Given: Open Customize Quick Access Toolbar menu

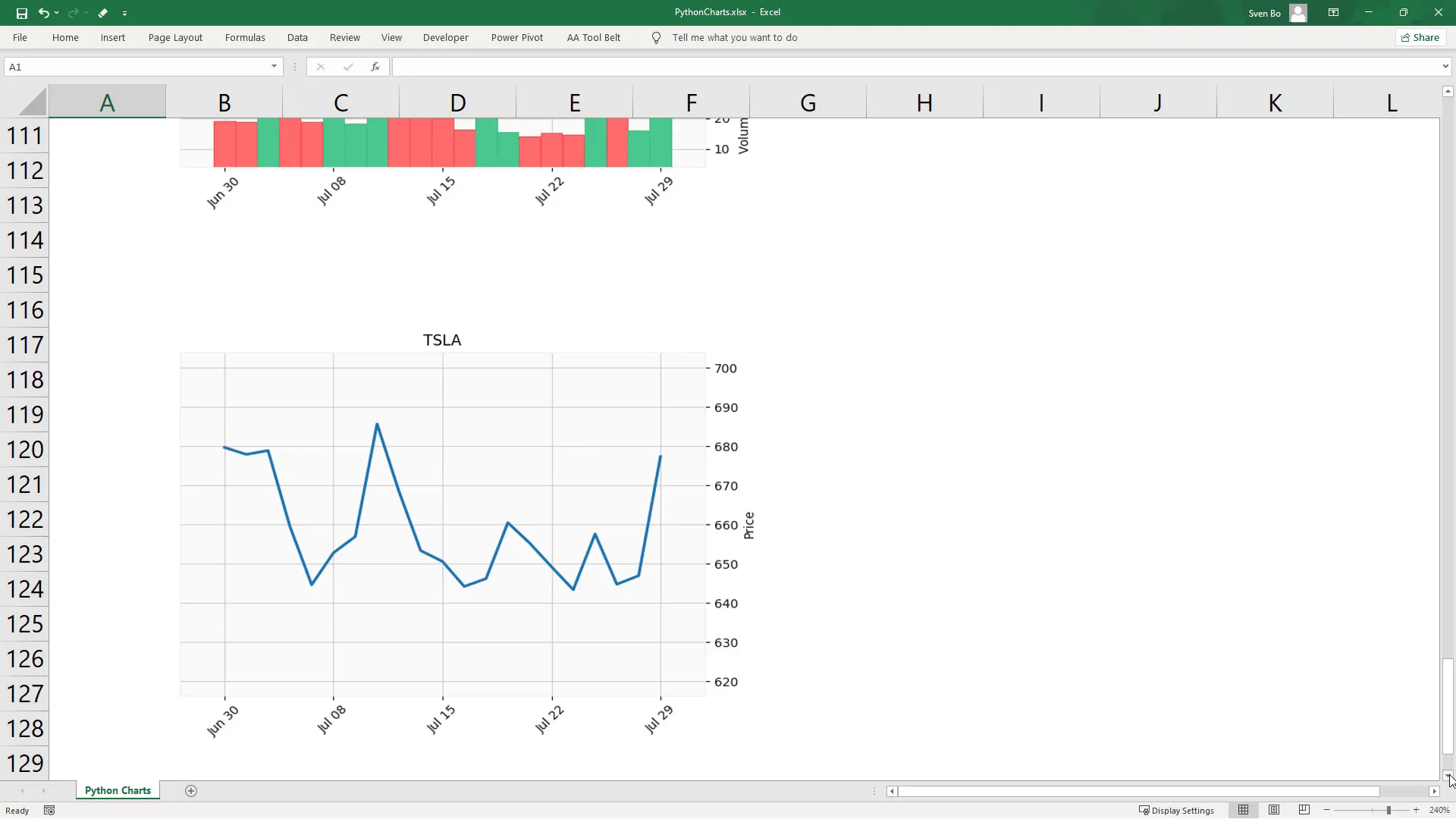Looking at the screenshot, I should click(x=125, y=13).
